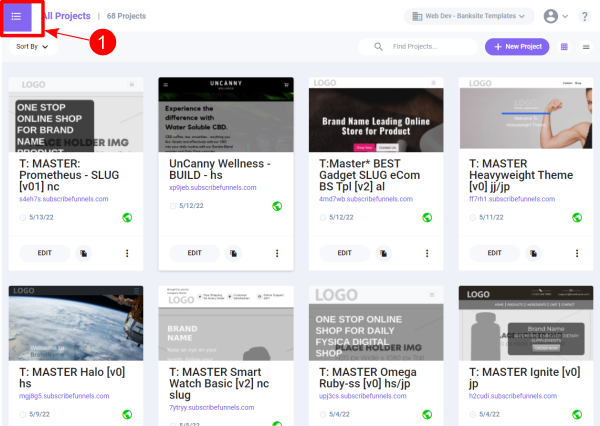Open three-dot menu on BEST Gadget card
The image size is (600, 426).
pyautogui.click(x=427, y=253)
